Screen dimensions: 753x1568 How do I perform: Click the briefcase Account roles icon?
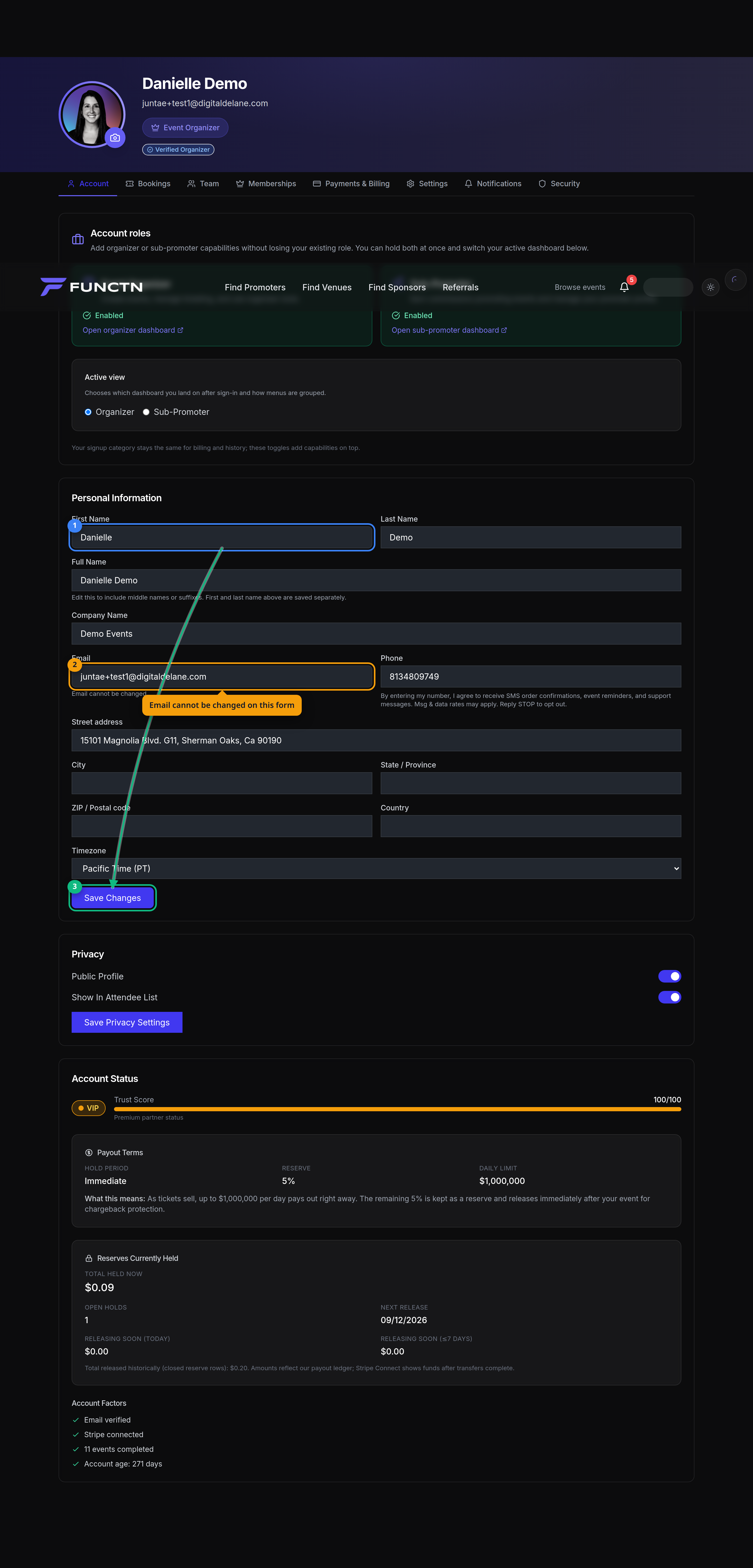pyautogui.click(x=78, y=239)
